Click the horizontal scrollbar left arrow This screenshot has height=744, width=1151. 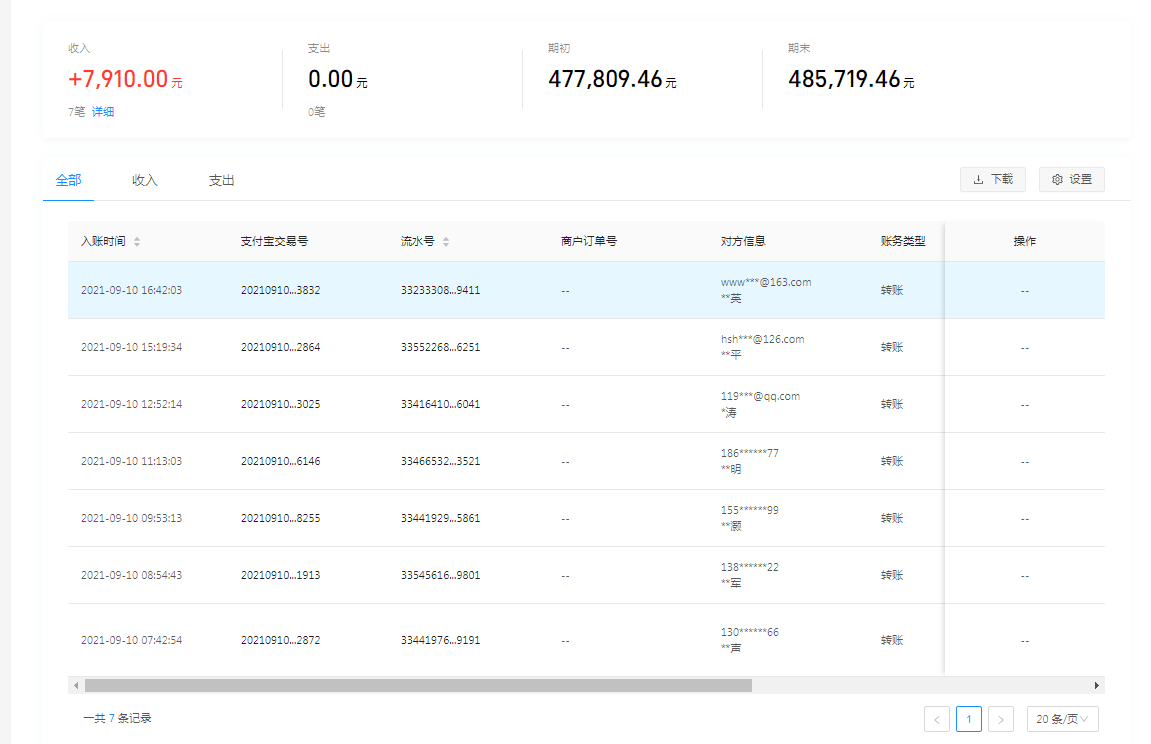point(75,686)
